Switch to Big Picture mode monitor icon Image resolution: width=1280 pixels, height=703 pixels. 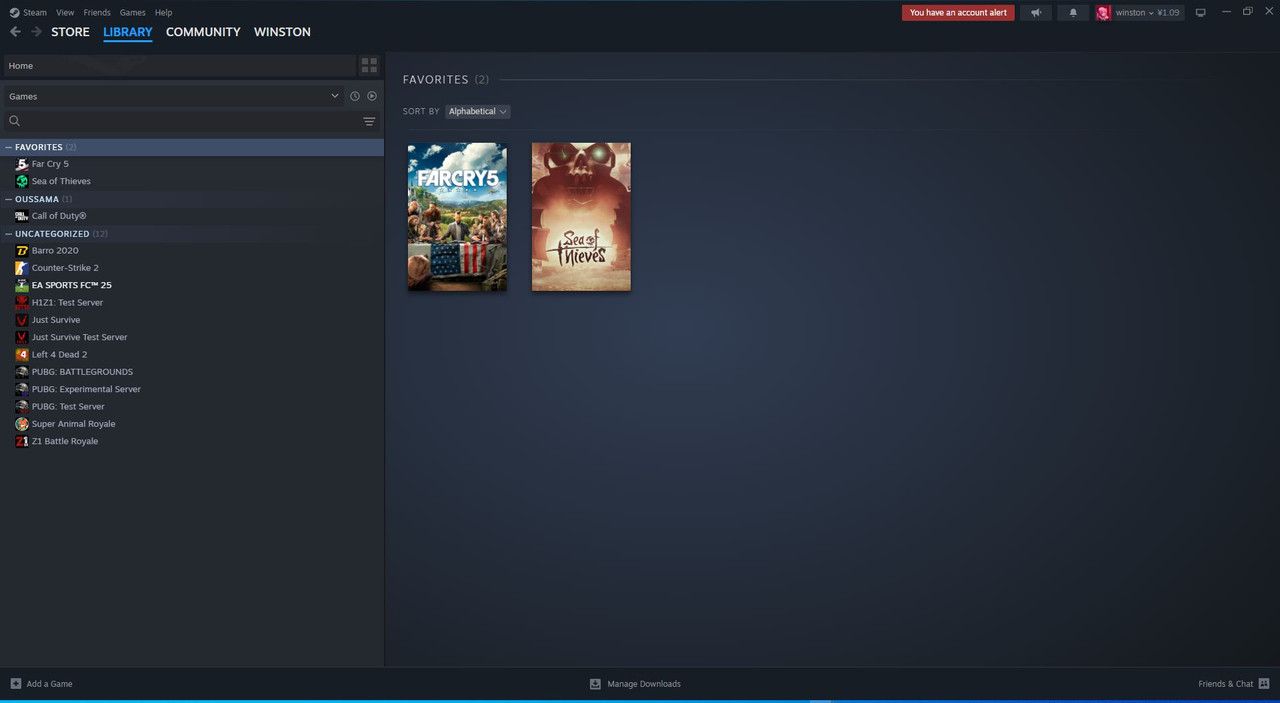click(x=1200, y=13)
